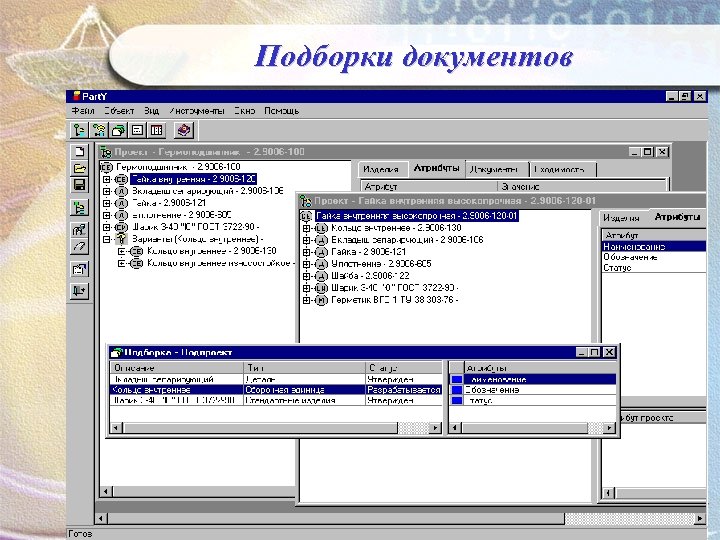
Task: Expand Уплотнение - 2.9006-805 in the front tree
Action: [x=306, y=264]
